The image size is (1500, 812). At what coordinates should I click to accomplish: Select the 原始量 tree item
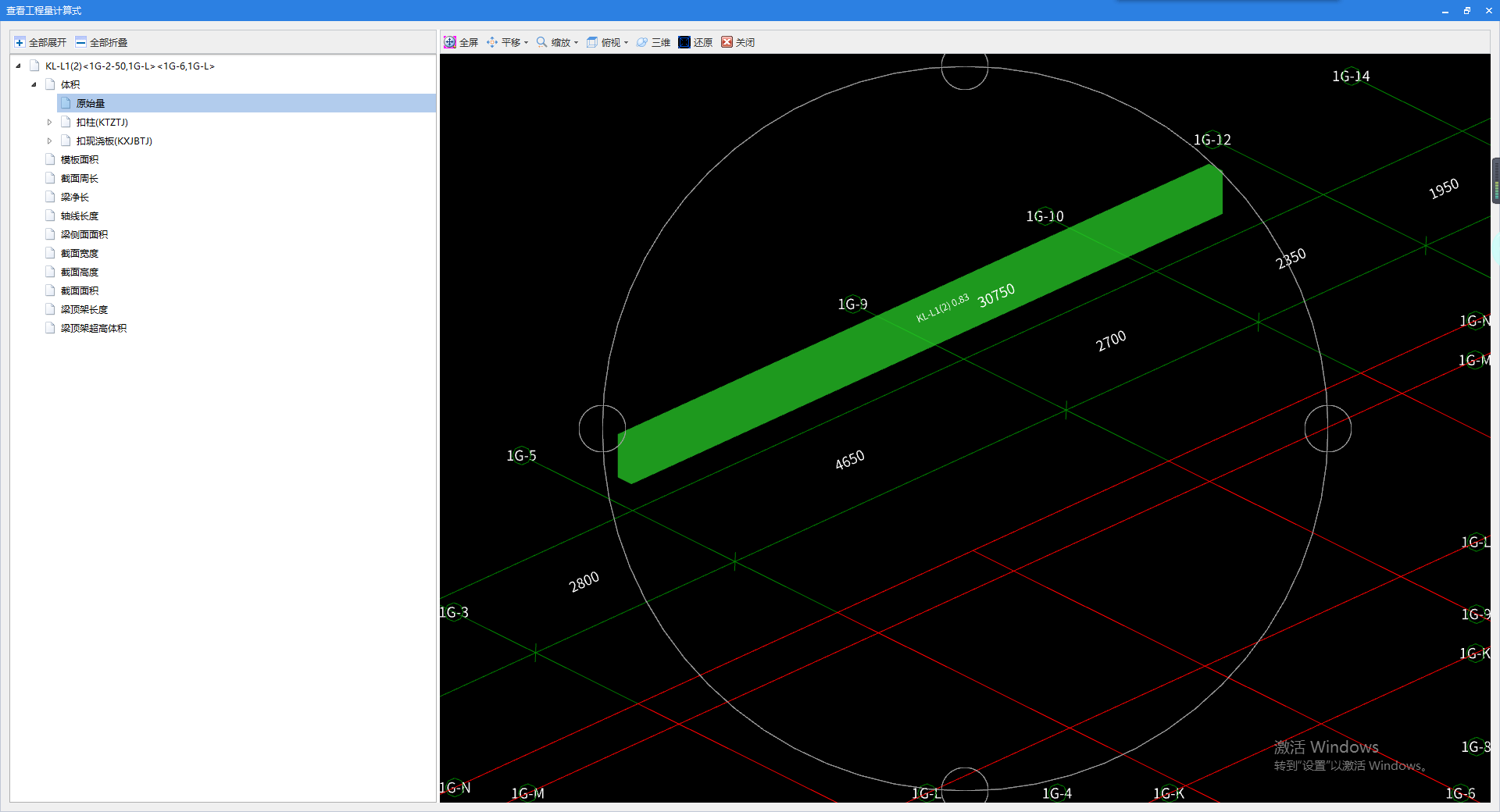point(91,103)
